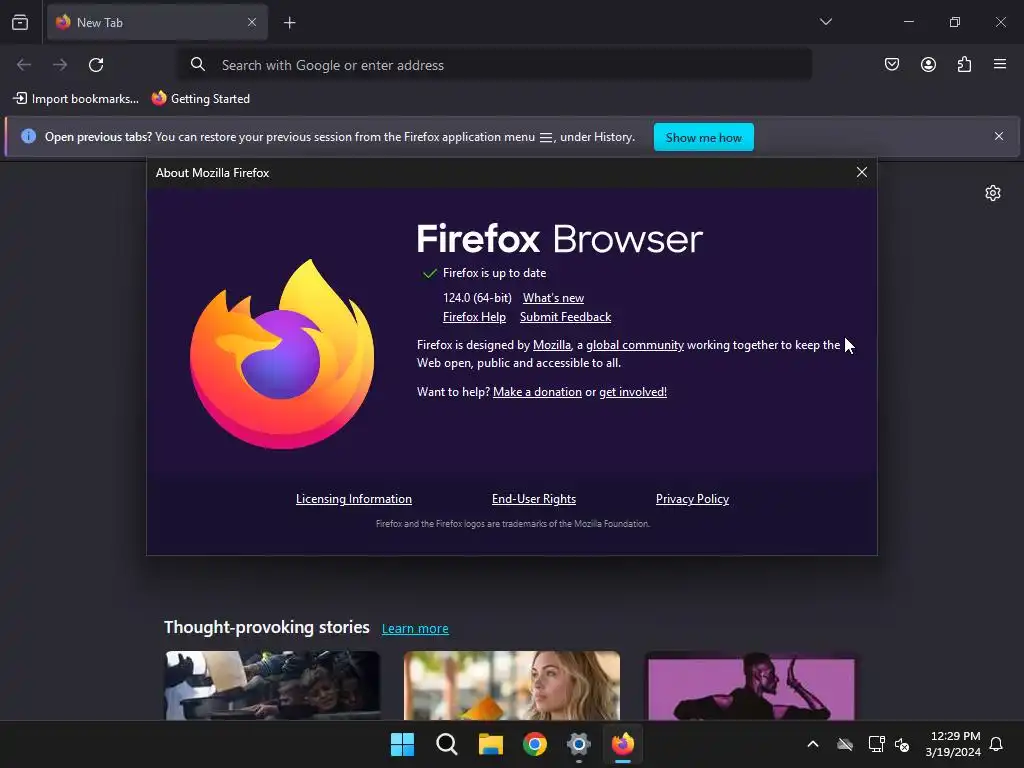1024x768 pixels.
Task: Open story thumbnail with purple background
Action: [751, 685]
